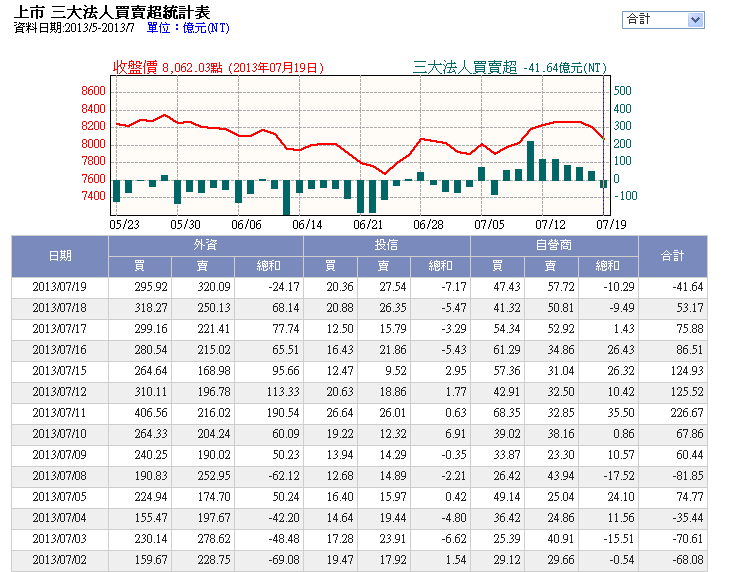Click the 單位：億元(NT) unit label

point(188,28)
